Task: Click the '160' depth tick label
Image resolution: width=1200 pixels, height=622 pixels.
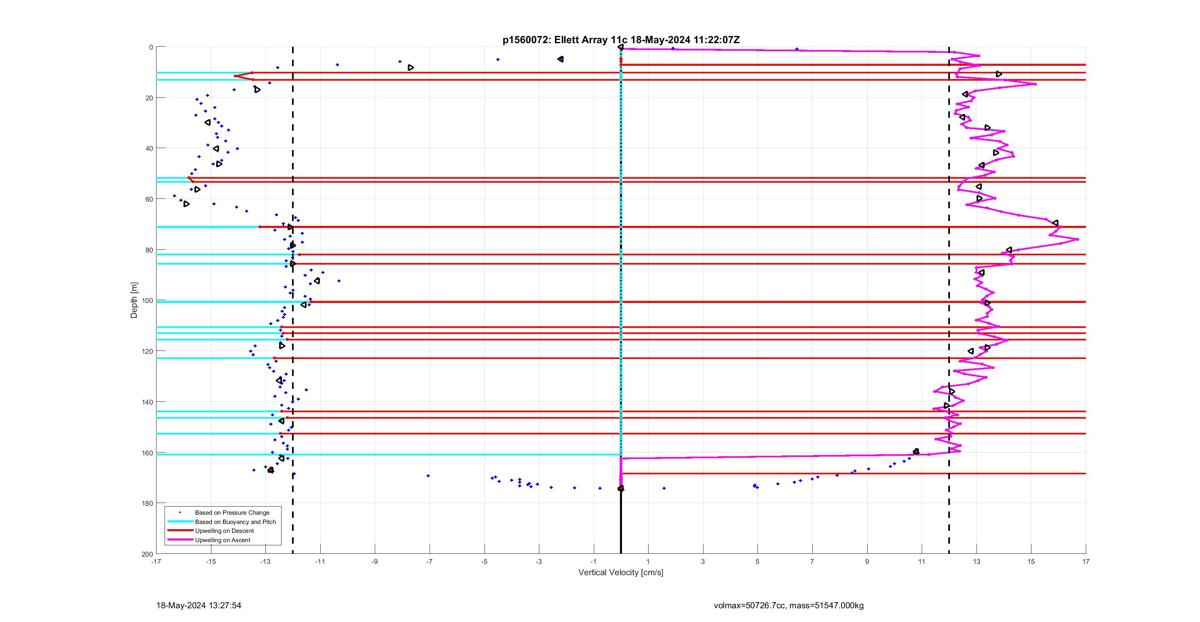Action: click(146, 452)
